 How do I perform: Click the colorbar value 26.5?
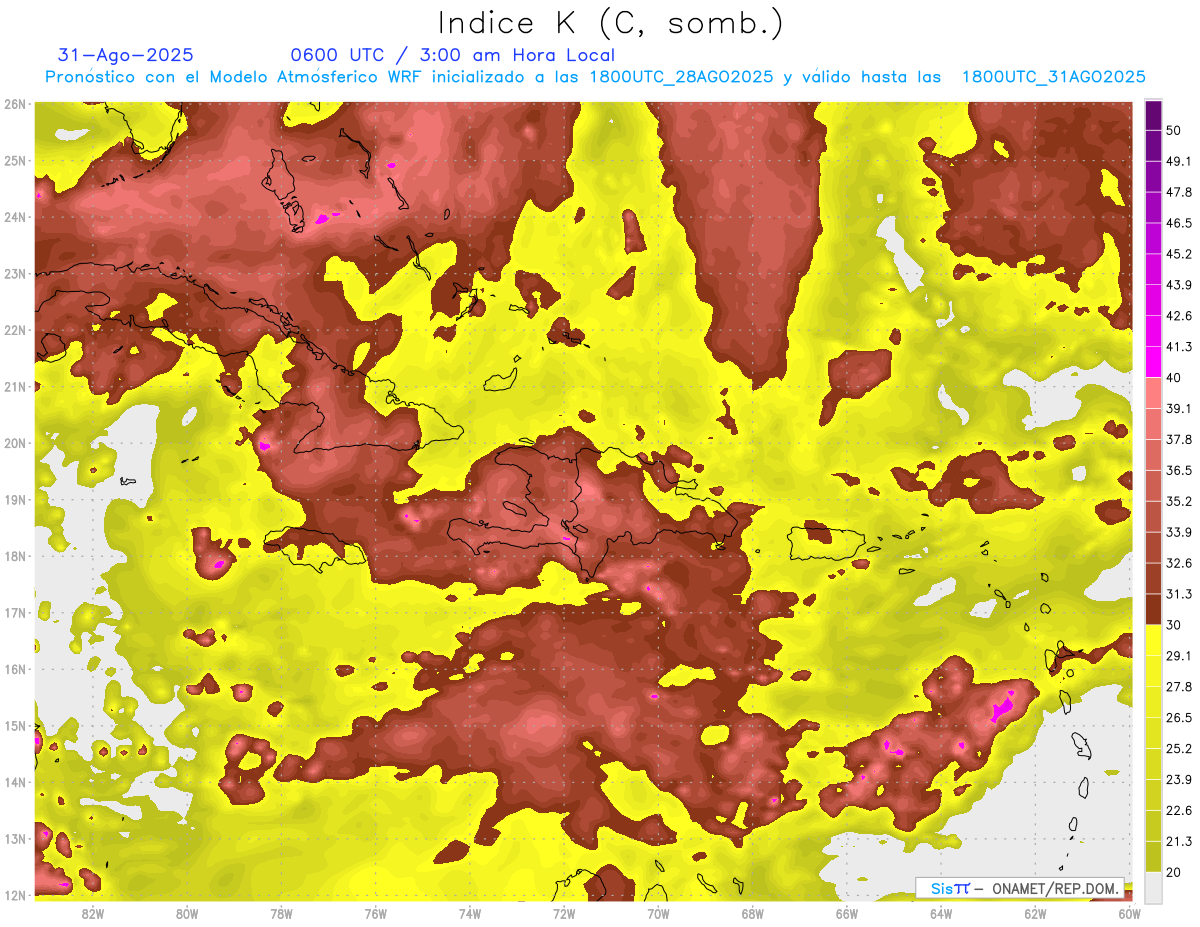[x=1179, y=718]
